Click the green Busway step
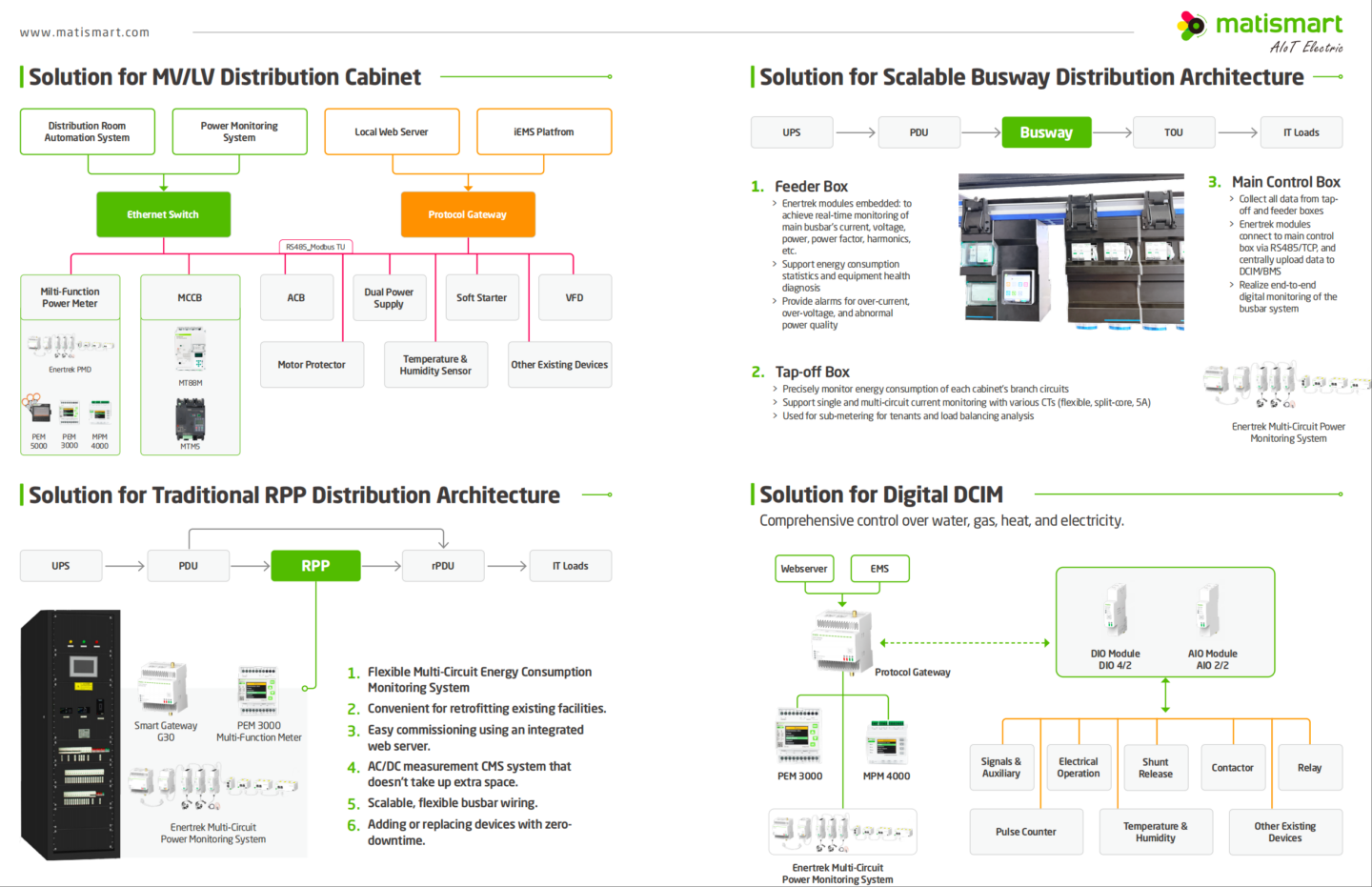This screenshot has width=1372, height=887. [1046, 132]
